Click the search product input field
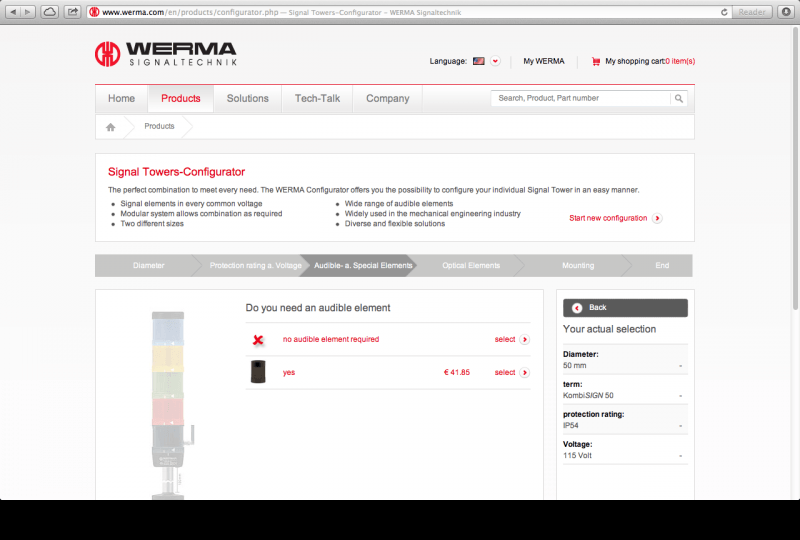Viewport: 800px width, 540px height. (581, 98)
